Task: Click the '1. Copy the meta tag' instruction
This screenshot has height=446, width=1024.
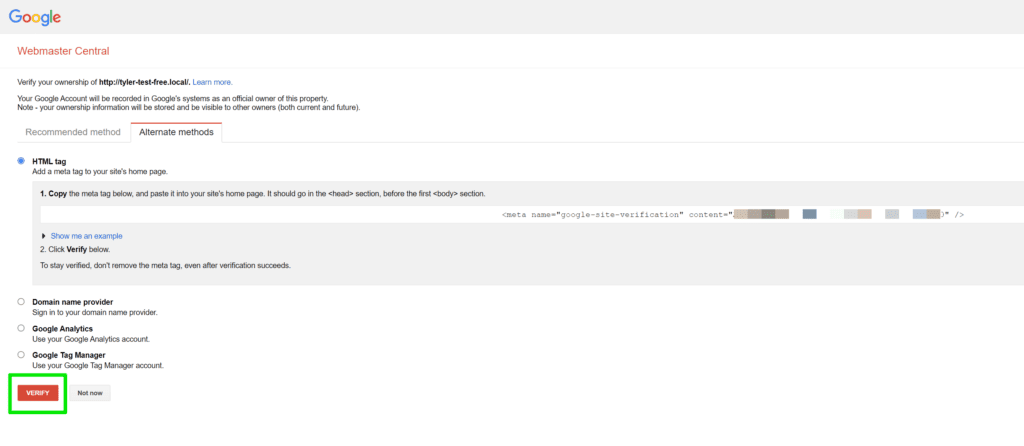Action: [x=263, y=194]
